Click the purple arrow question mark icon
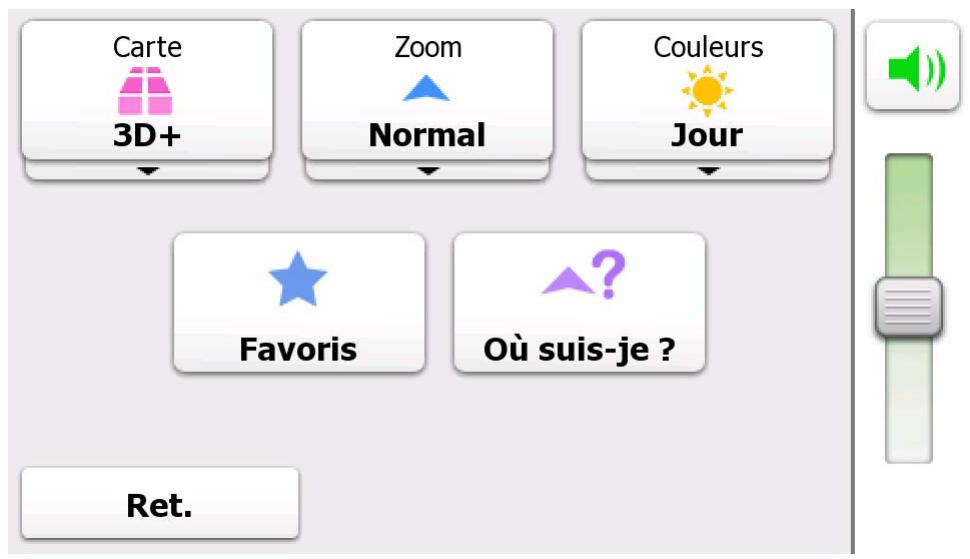 point(584,278)
